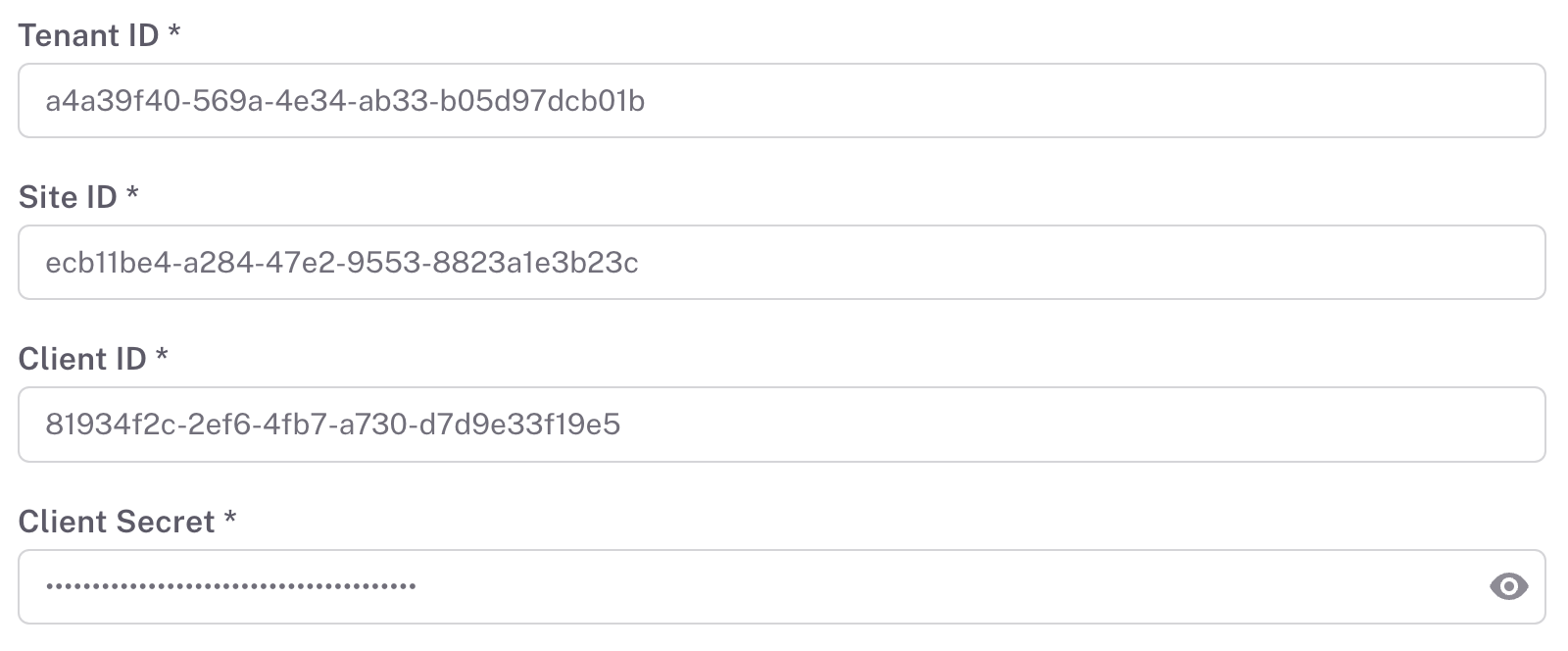Viewport: 1568px width, 651px height.
Task: Place cursor right after Client ID value
Action: tap(622, 425)
